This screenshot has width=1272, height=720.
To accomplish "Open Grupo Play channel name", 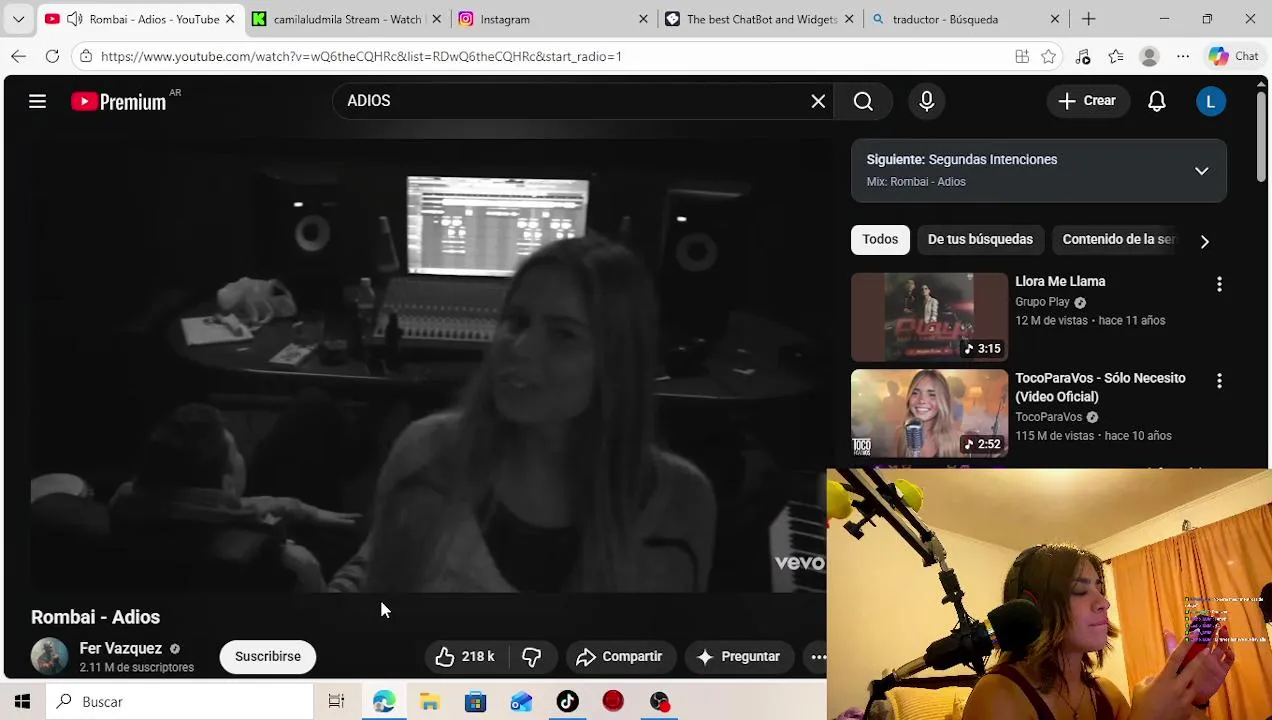I will pos(1042,302).
